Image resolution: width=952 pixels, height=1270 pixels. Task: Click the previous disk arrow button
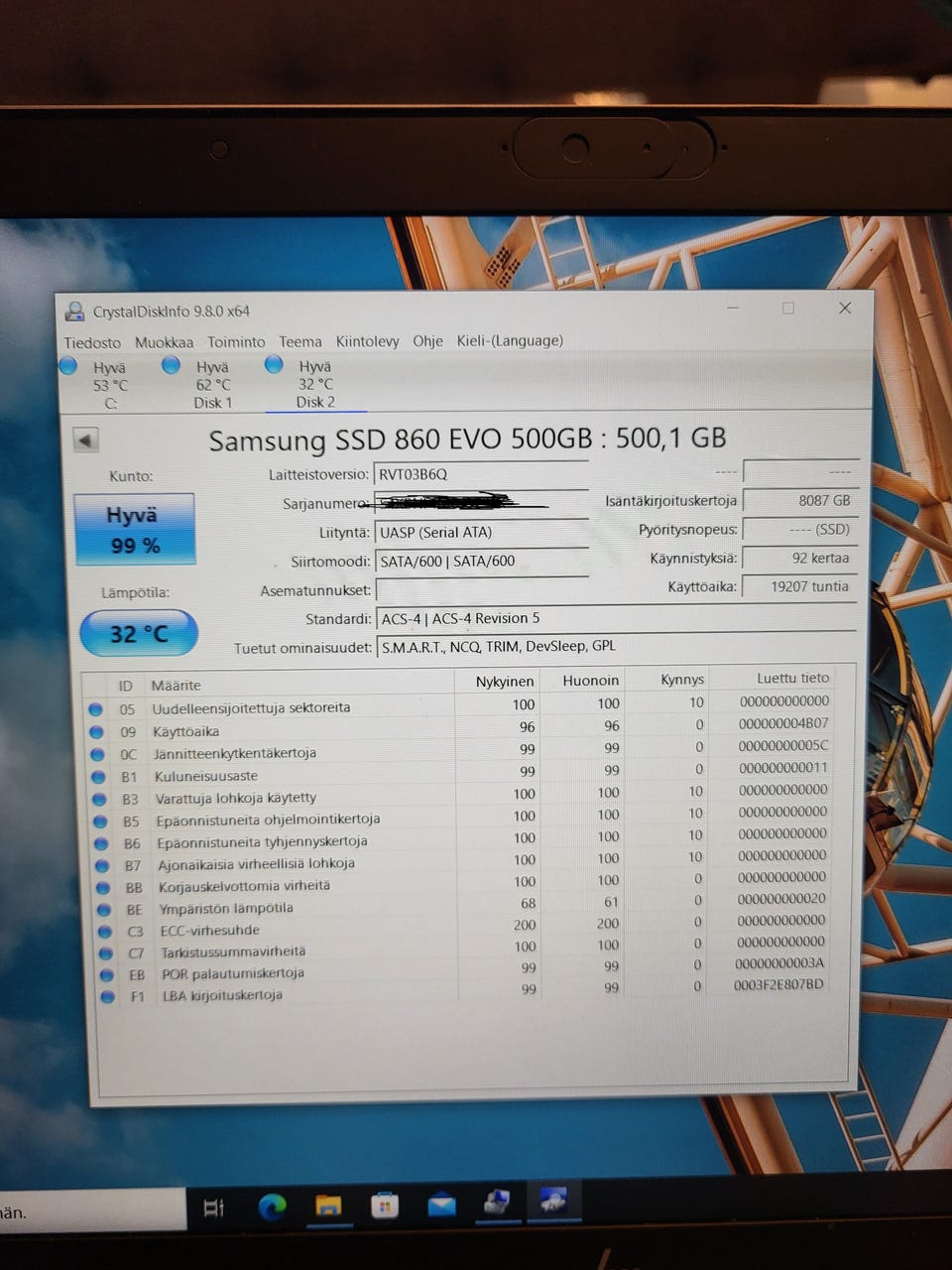(x=87, y=440)
